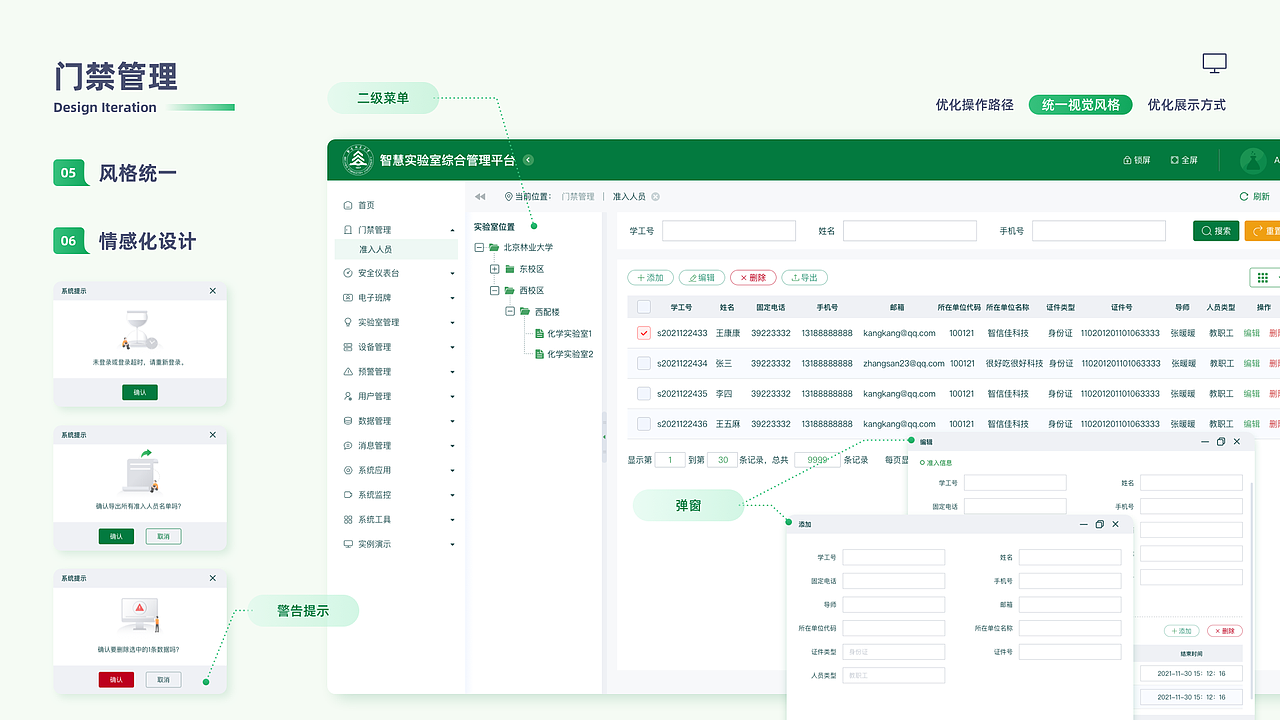This screenshot has width=1280, height=720.
Task: Click the 姓名 search input field
Action: click(910, 231)
